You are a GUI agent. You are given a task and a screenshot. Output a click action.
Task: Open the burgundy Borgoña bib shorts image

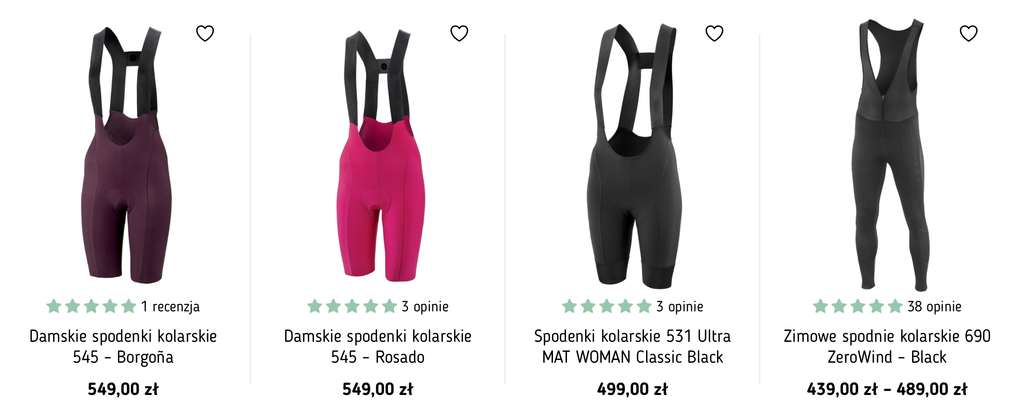click(123, 155)
